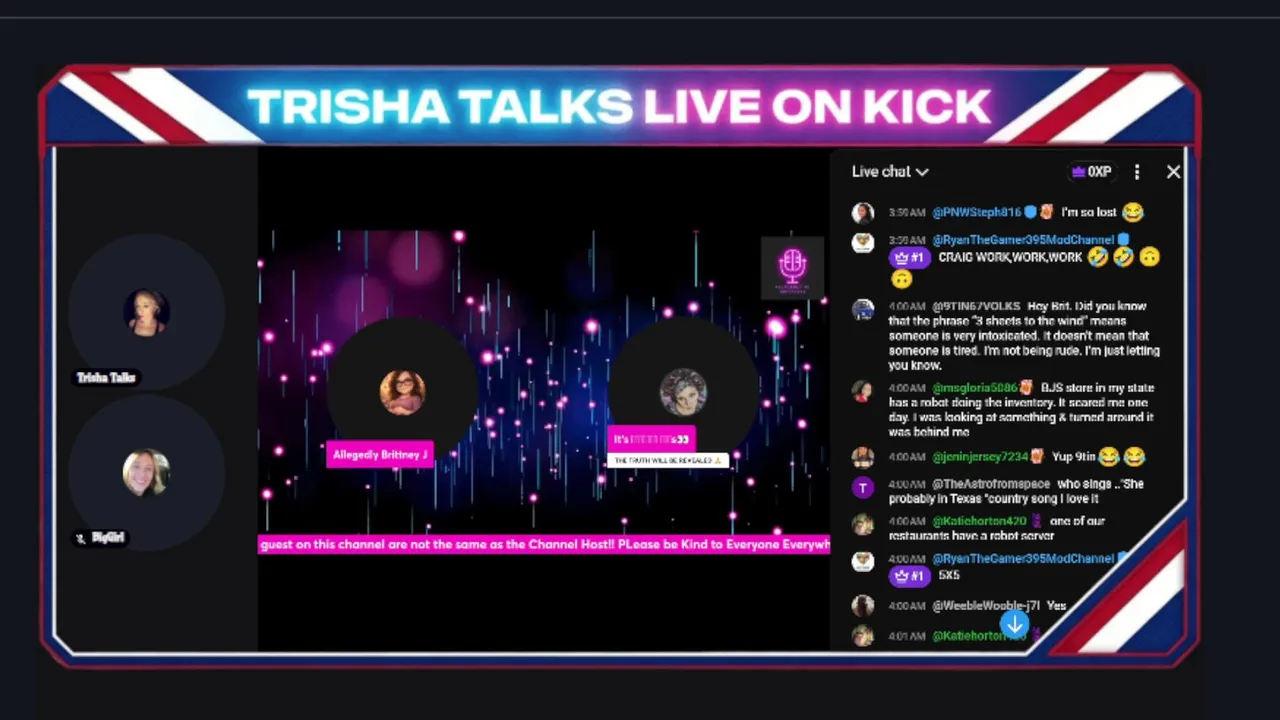Open the avatar on the CRAIG WORK message
This screenshot has height=720, width=1280.
pyautogui.click(x=863, y=243)
